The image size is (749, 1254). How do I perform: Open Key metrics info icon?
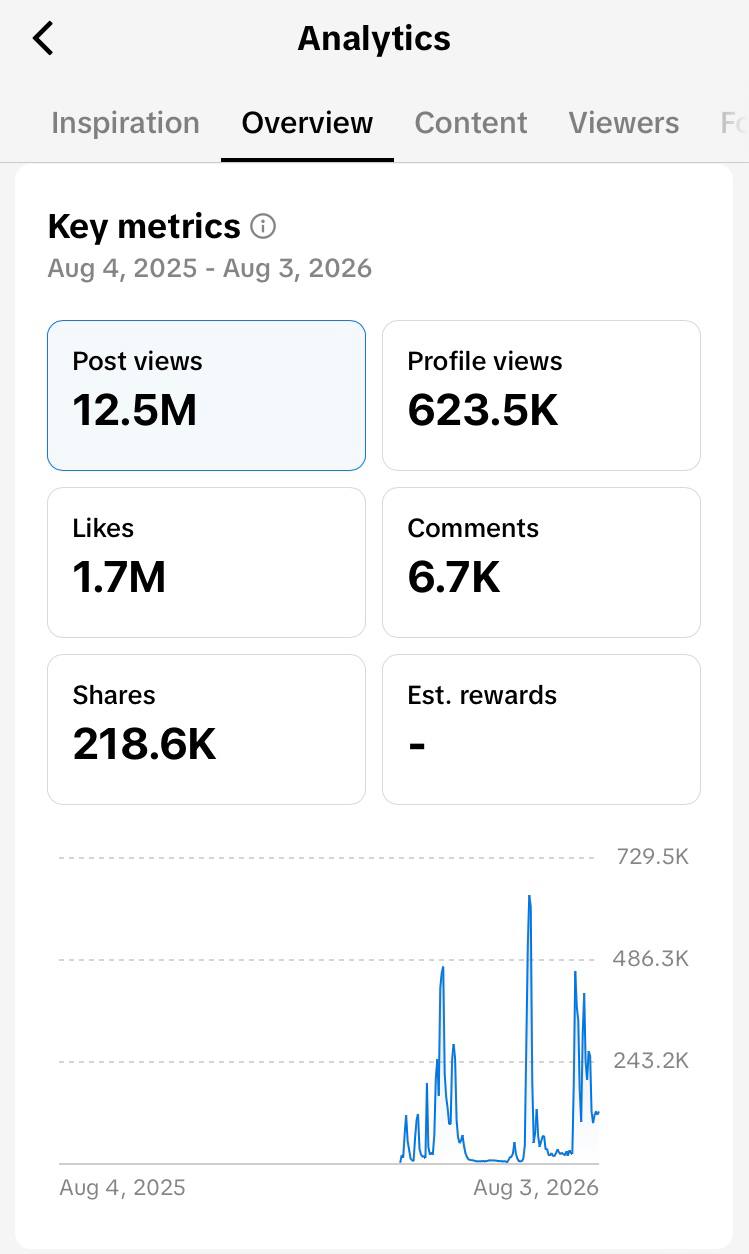(263, 227)
